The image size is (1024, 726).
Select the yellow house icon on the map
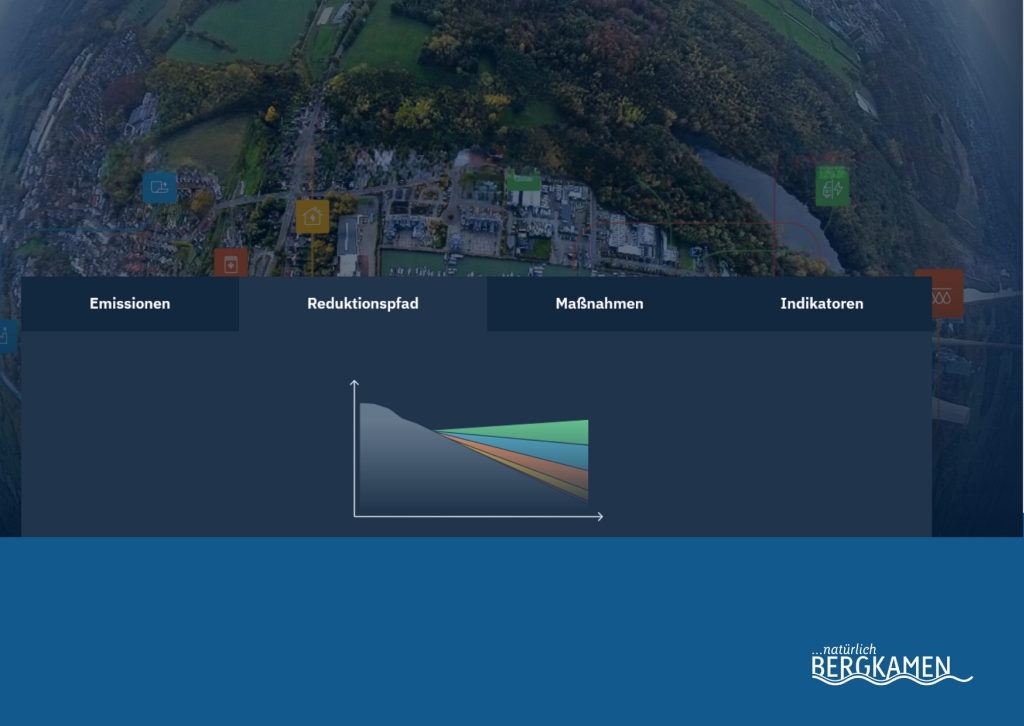coord(312,216)
